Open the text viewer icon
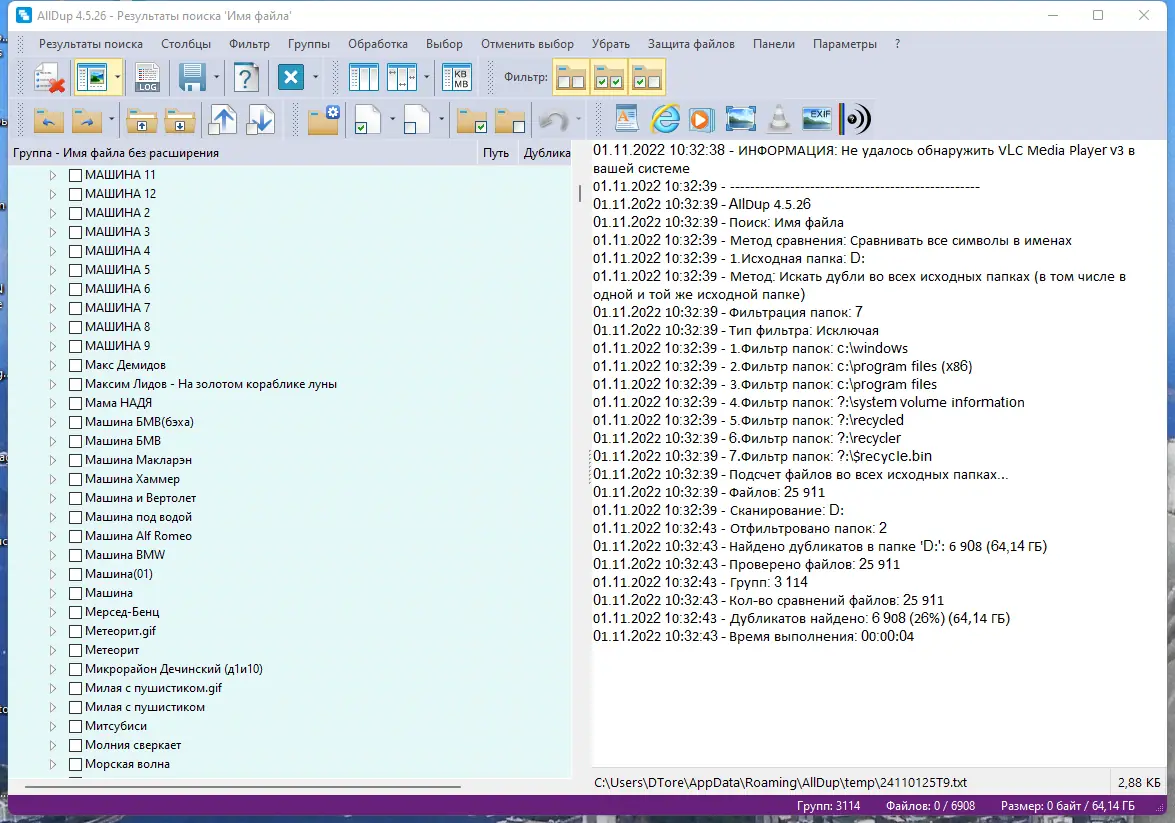The width and height of the screenshot is (1175, 823). (626, 118)
